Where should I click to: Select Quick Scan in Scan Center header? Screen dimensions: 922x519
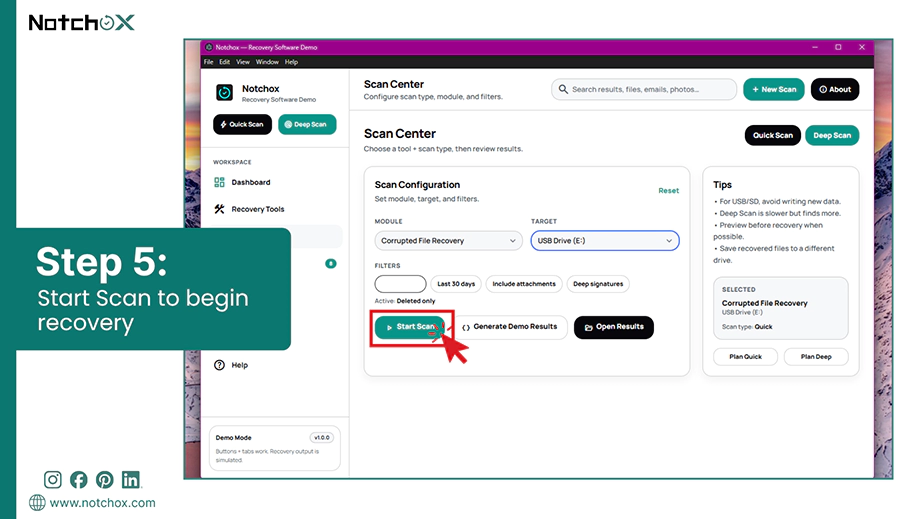pos(773,135)
